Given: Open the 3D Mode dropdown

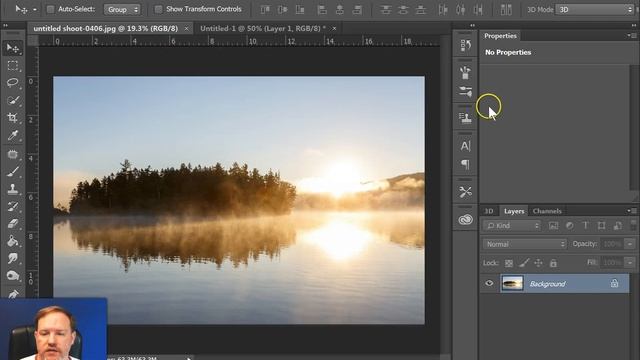Looking at the screenshot, I should tap(594, 9).
